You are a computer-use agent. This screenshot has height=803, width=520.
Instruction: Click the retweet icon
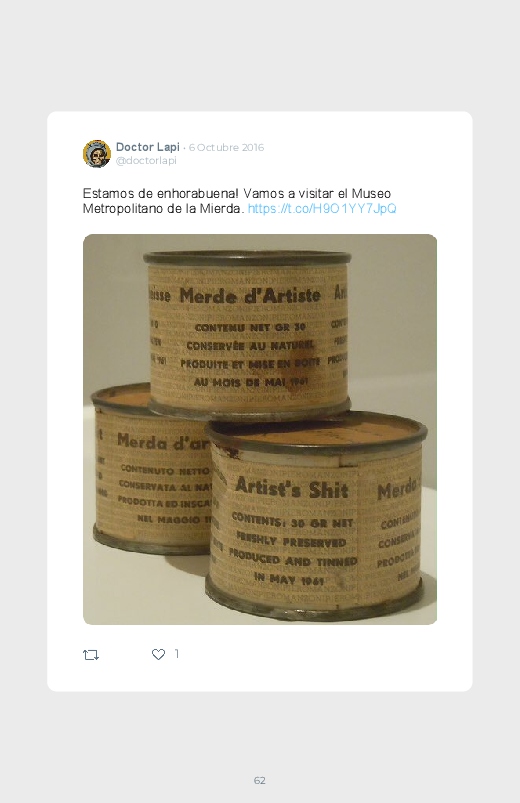(91, 654)
